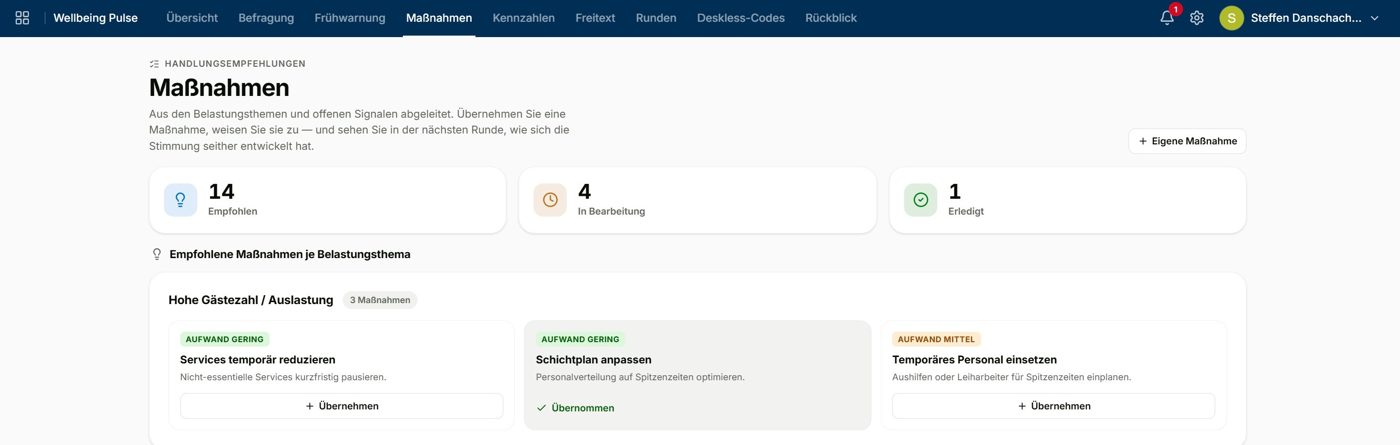Click the Wellbeing Pulse app title
Image resolution: width=1400 pixels, height=445 pixels.
coord(96,18)
